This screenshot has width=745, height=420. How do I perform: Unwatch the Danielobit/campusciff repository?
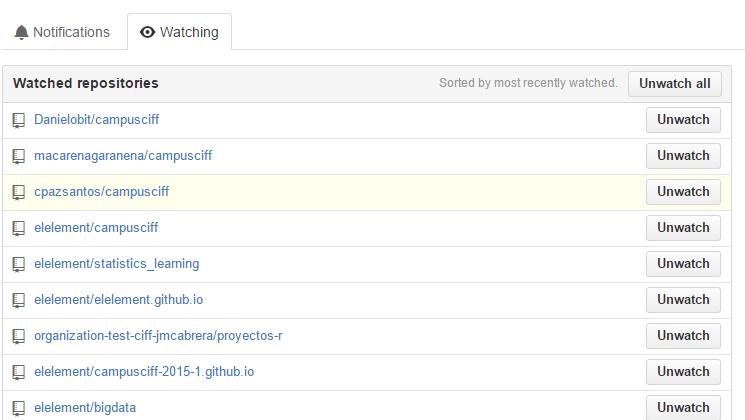tap(683, 120)
